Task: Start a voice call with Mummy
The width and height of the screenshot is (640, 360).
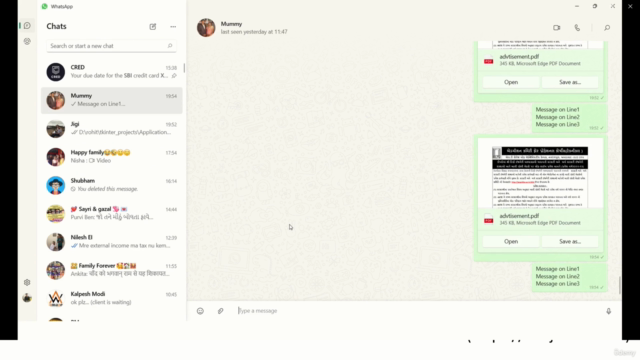Action: click(x=577, y=28)
